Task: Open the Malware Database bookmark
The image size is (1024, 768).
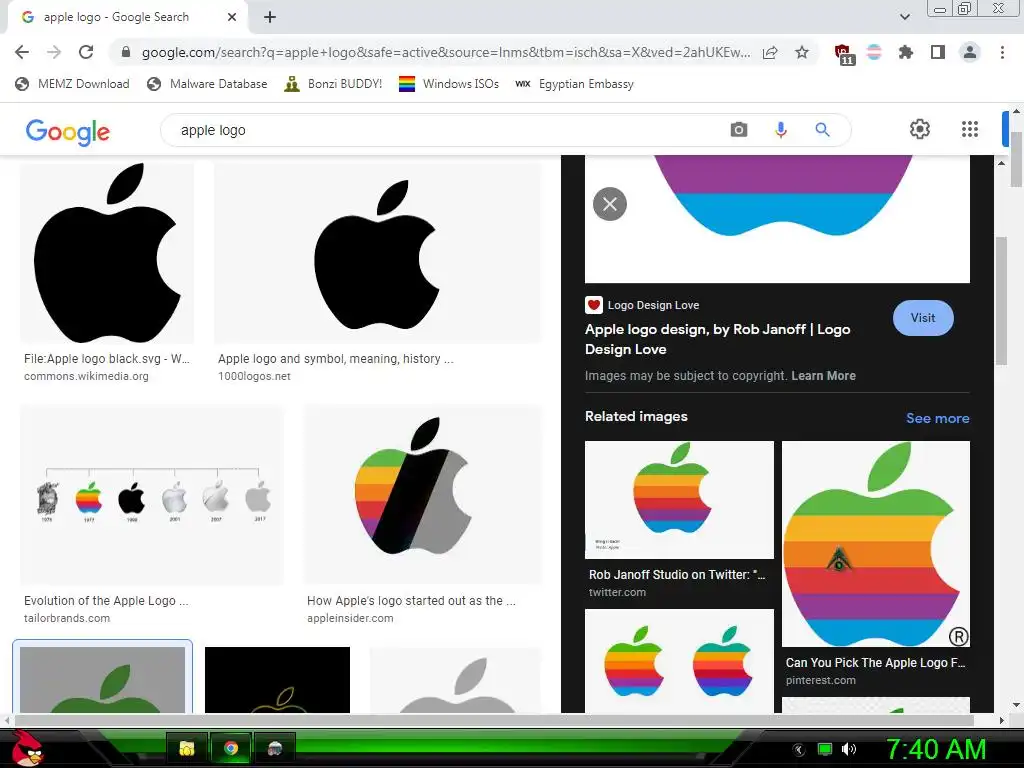Action: (208, 84)
